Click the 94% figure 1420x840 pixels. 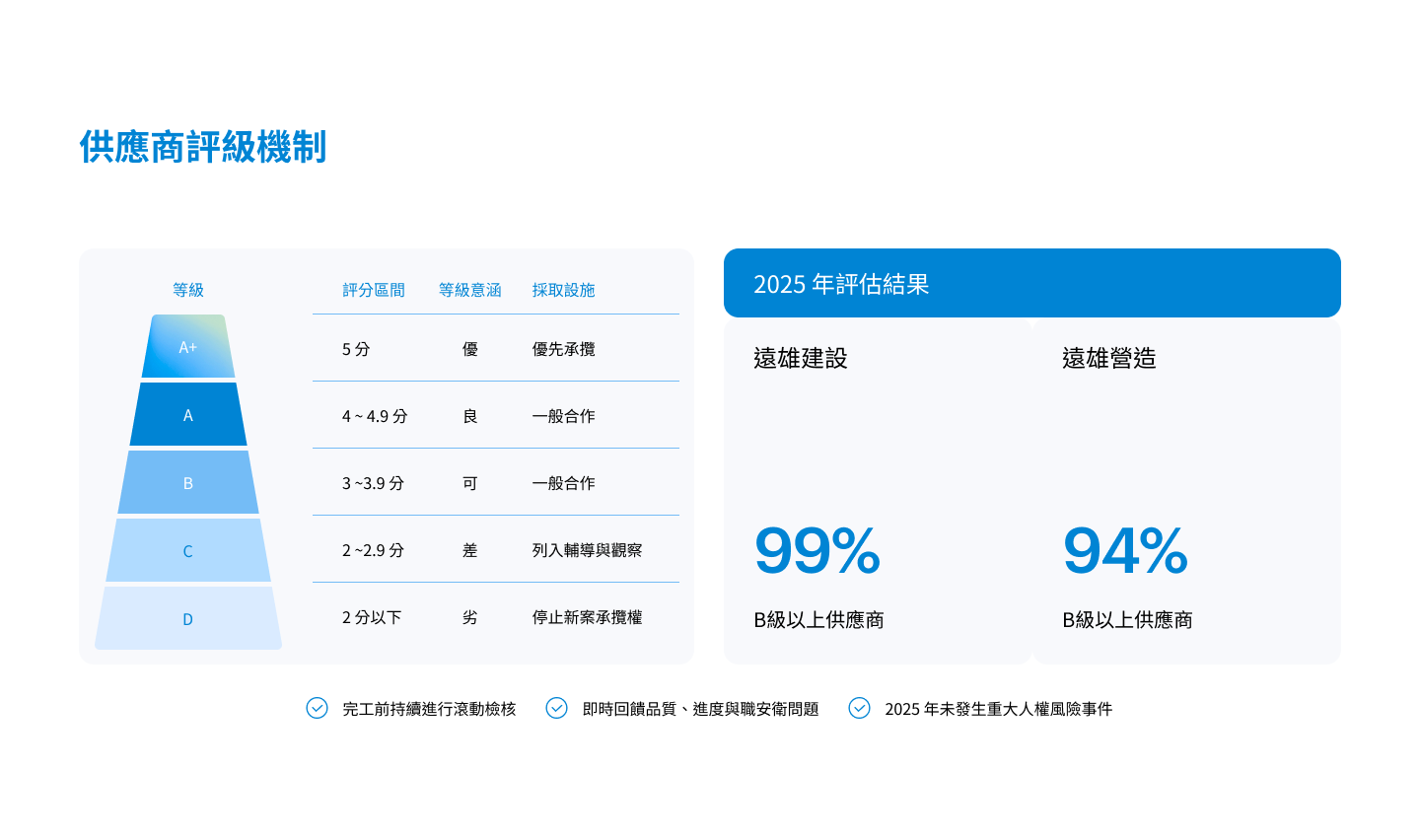1125,550
